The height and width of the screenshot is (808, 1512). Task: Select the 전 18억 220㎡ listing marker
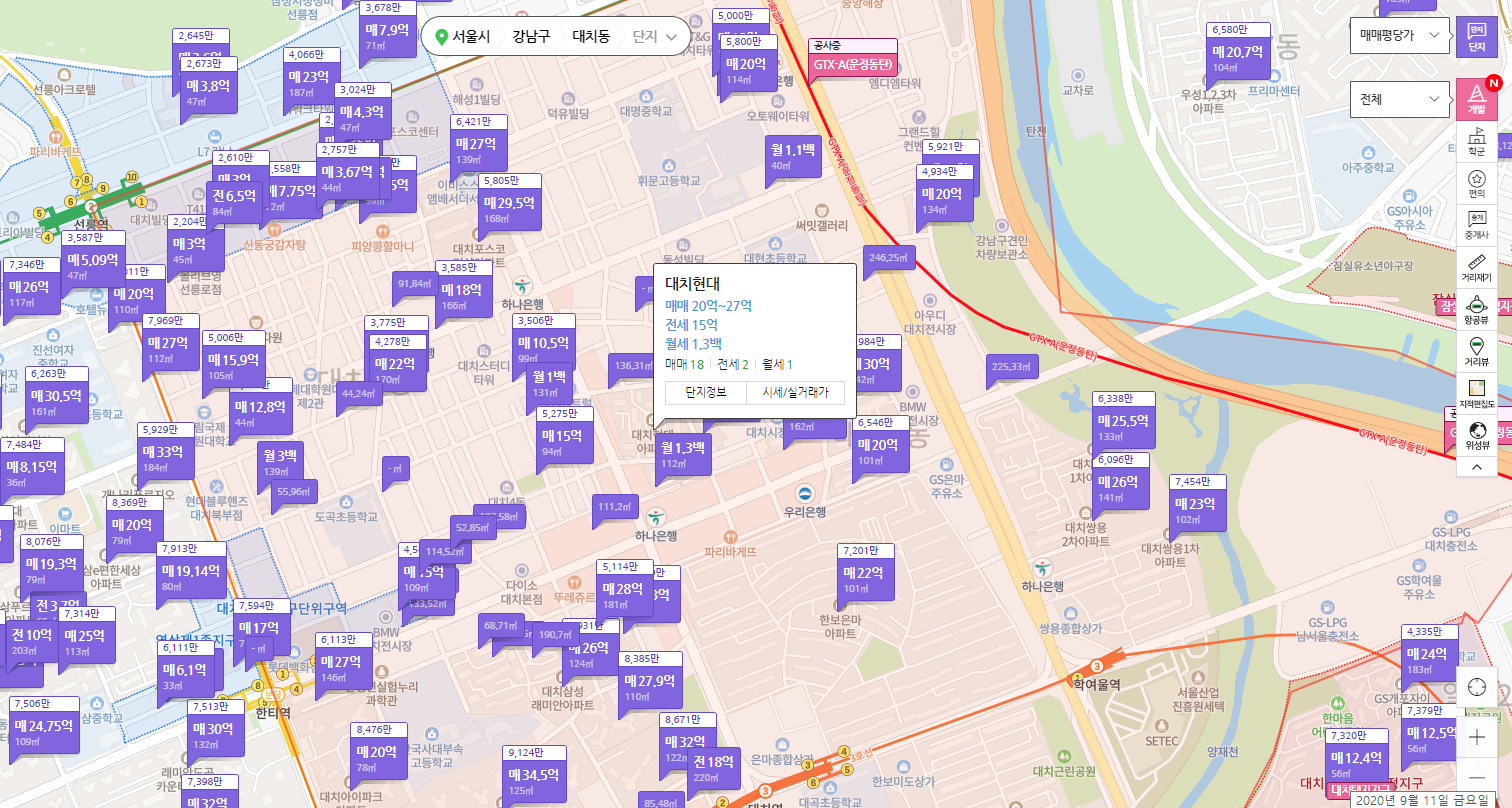(715, 768)
